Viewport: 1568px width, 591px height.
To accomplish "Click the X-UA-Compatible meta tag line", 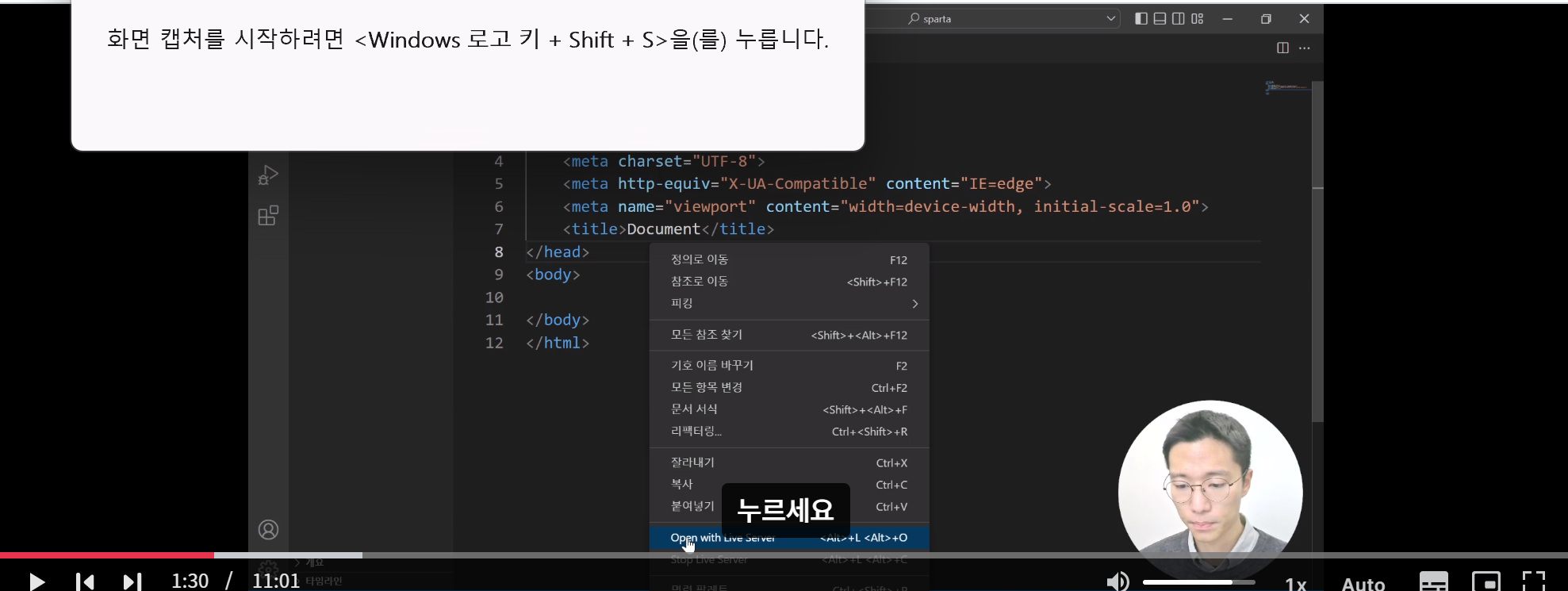I will click(807, 184).
